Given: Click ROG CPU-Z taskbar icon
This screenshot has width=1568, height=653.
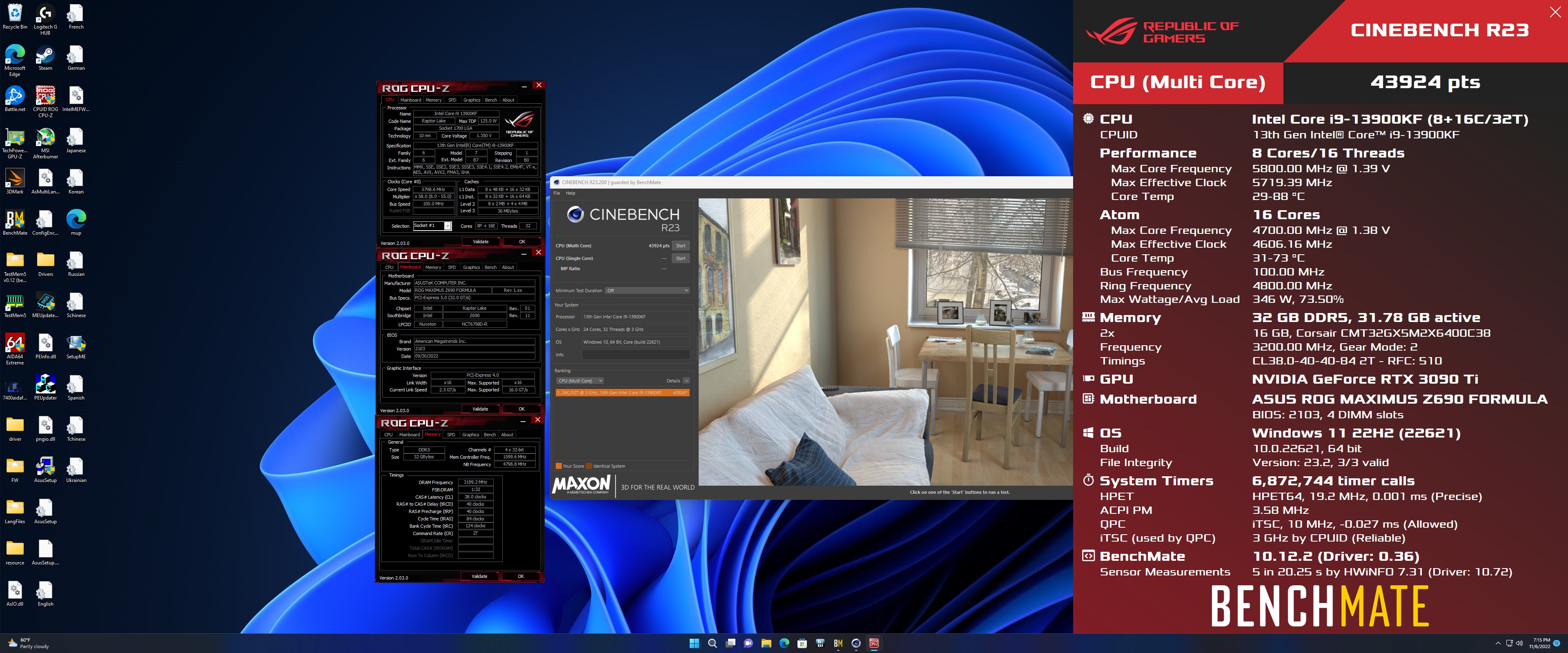Looking at the screenshot, I should [x=874, y=643].
